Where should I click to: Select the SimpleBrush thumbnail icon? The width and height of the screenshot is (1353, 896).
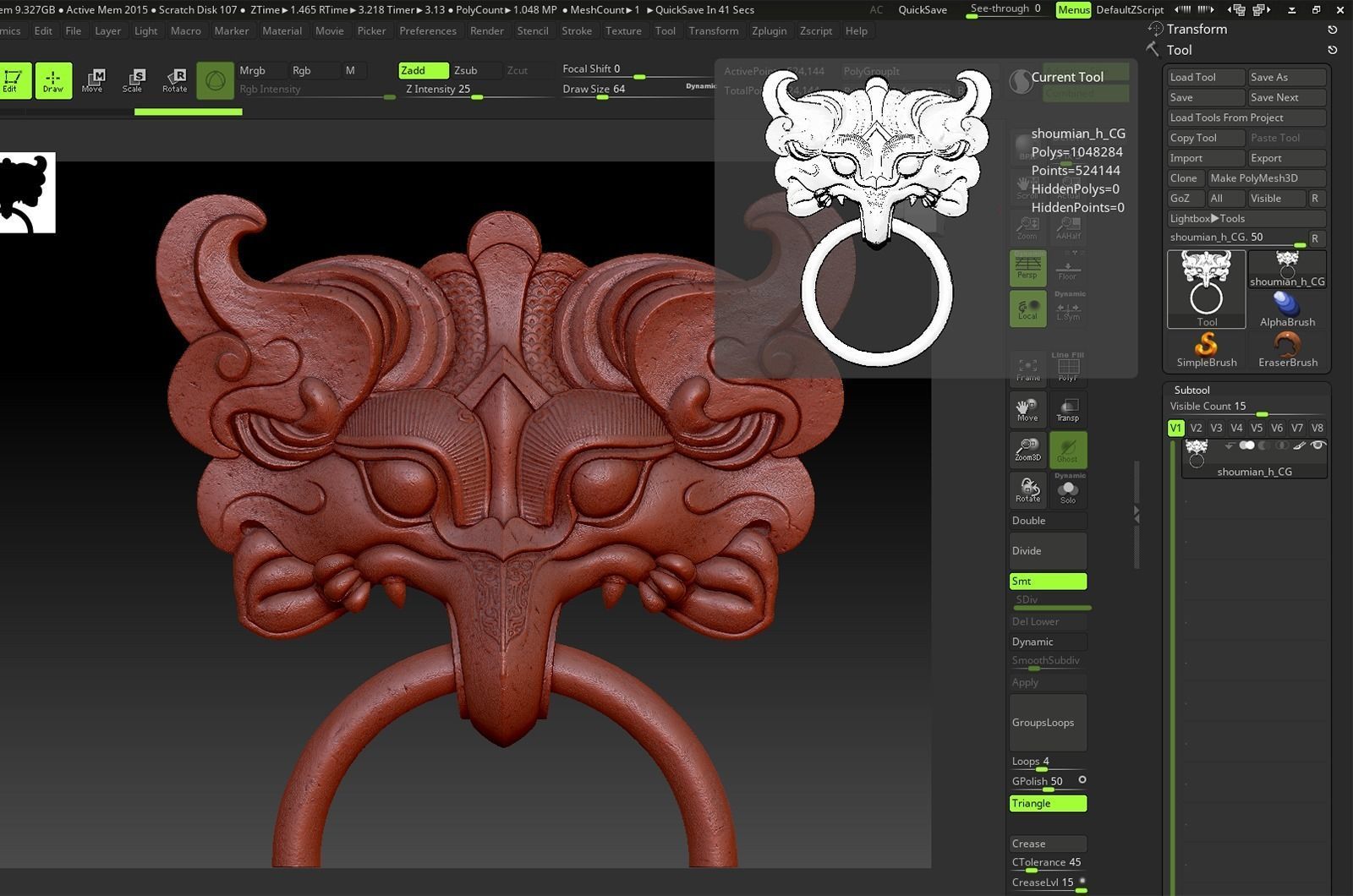click(1205, 345)
